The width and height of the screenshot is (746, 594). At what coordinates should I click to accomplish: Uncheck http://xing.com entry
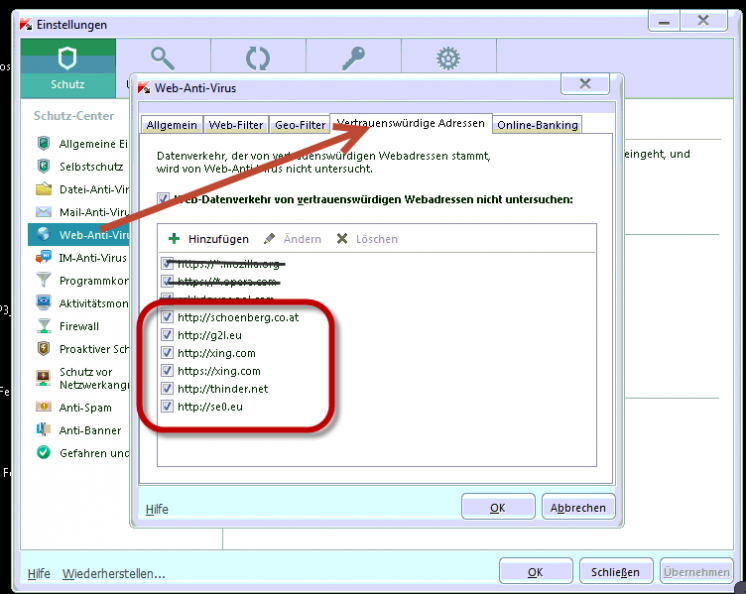167,353
